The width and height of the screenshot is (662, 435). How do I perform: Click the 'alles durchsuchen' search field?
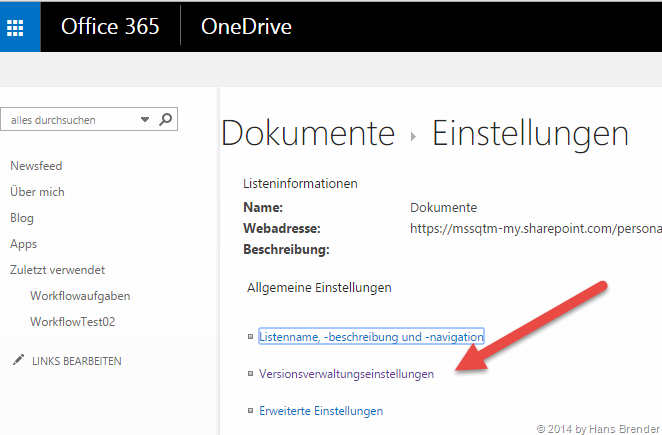tap(70, 120)
